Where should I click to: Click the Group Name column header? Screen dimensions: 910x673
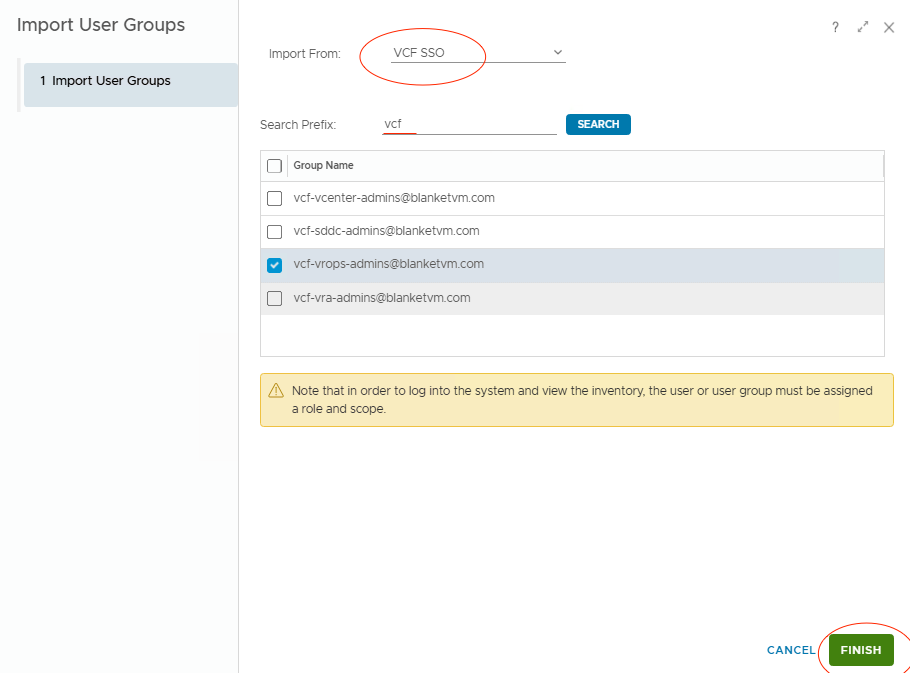pos(323,166)
